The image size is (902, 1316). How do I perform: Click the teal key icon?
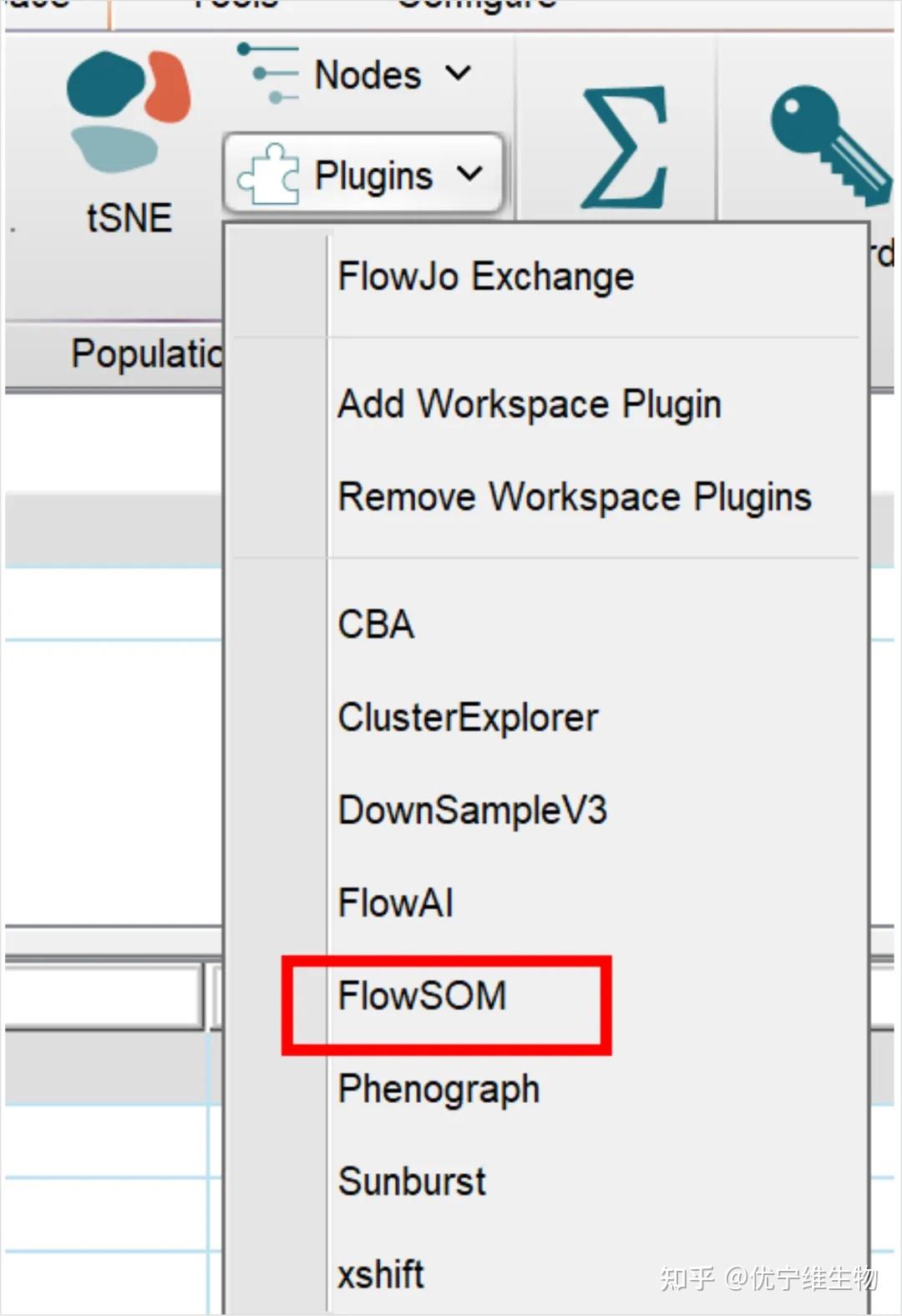pyautogui.click(x=827, y=144)
